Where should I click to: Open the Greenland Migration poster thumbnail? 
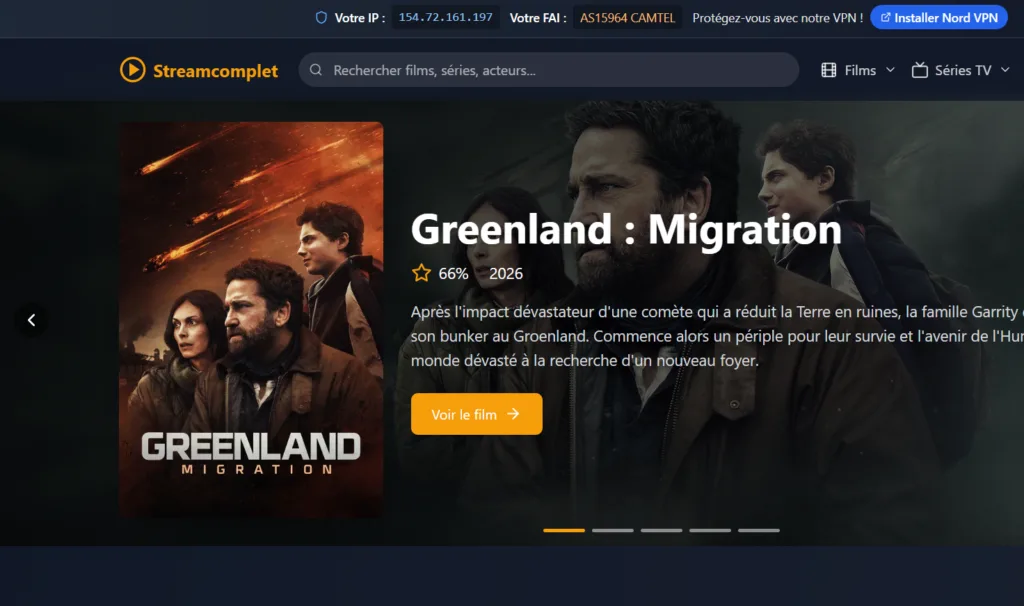coord(251,320)
